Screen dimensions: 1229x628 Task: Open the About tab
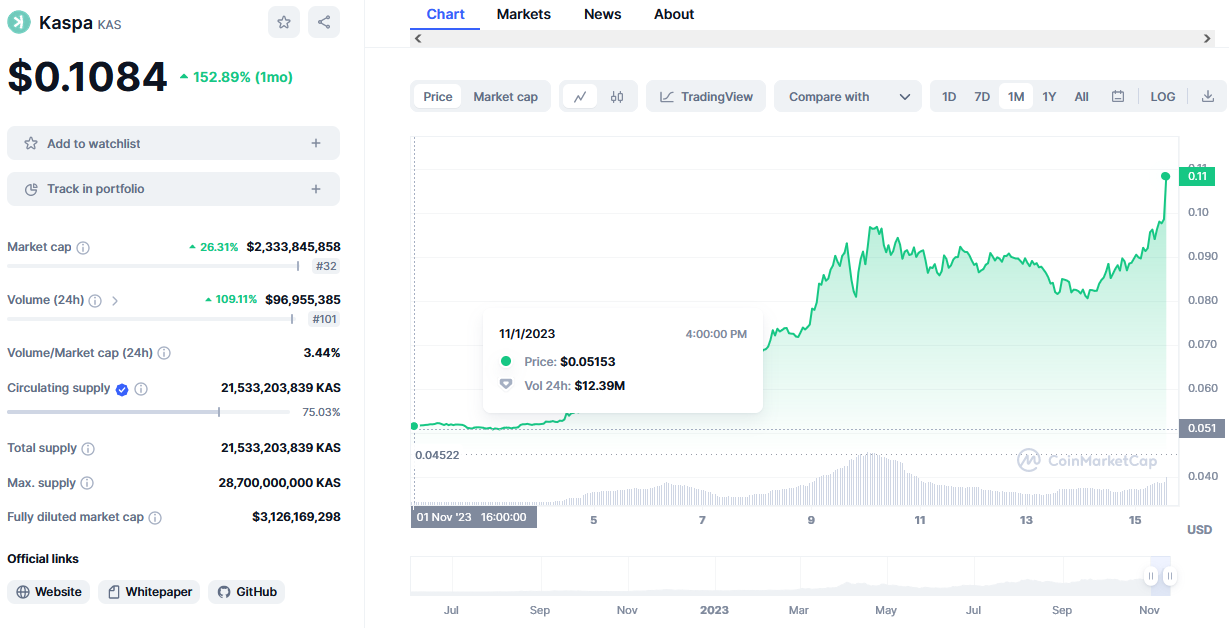point(674,14)
